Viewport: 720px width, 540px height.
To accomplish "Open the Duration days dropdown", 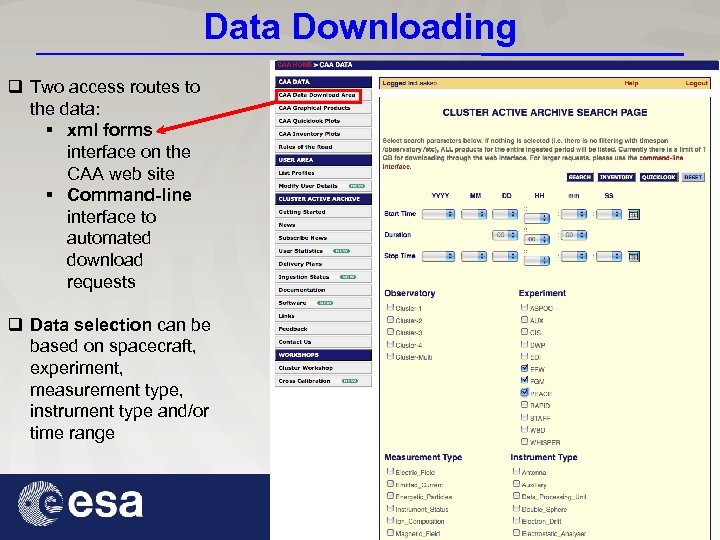I will pyautogui.click(x=505, y=235).
